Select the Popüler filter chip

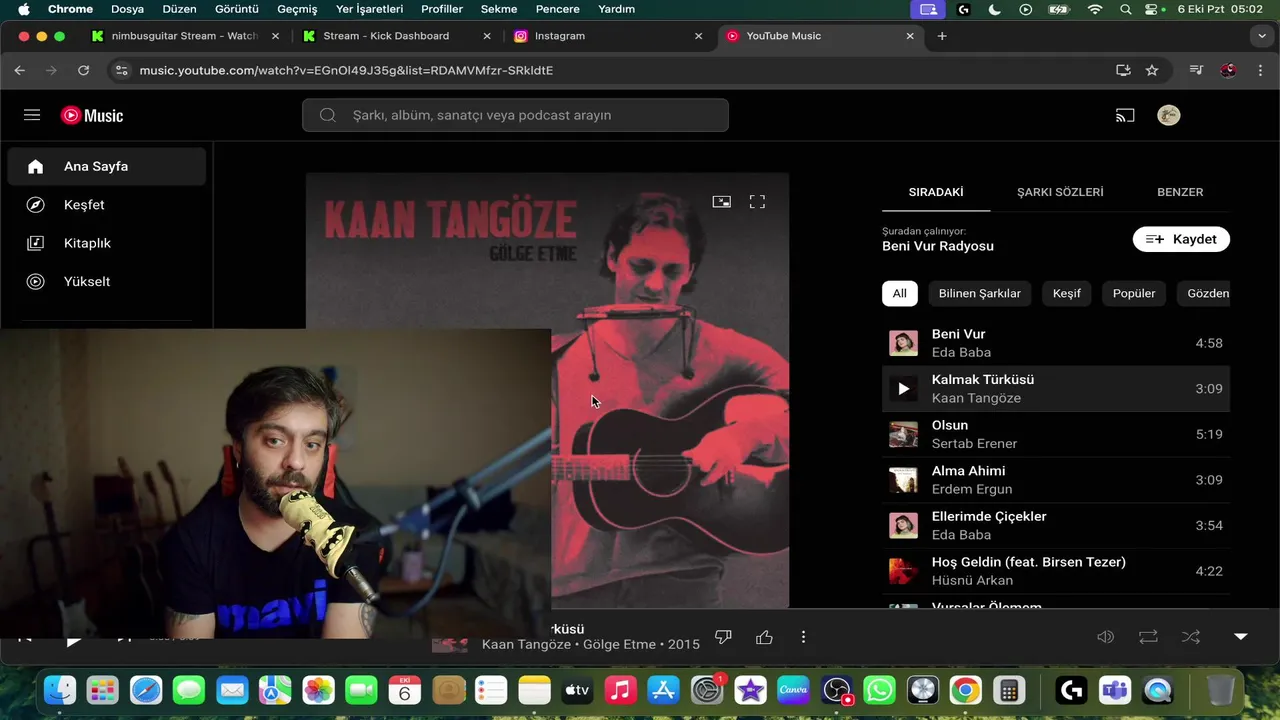point(1134,293)
